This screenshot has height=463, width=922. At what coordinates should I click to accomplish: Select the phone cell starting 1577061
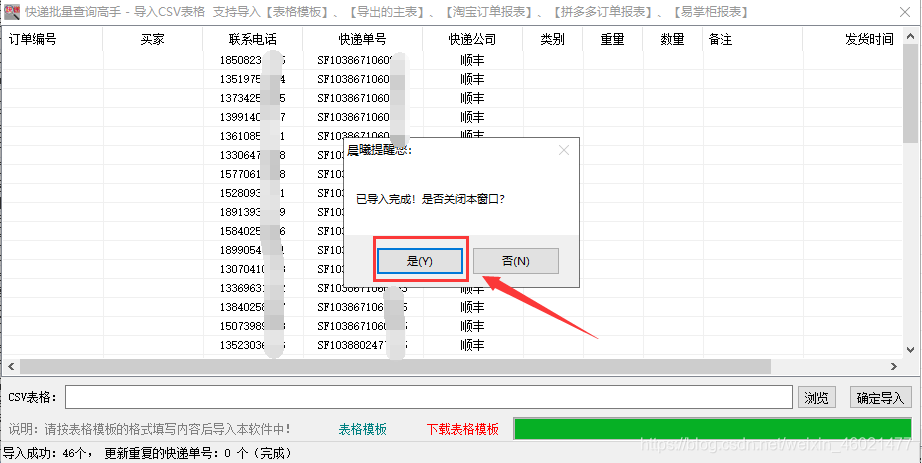point(253,174)
